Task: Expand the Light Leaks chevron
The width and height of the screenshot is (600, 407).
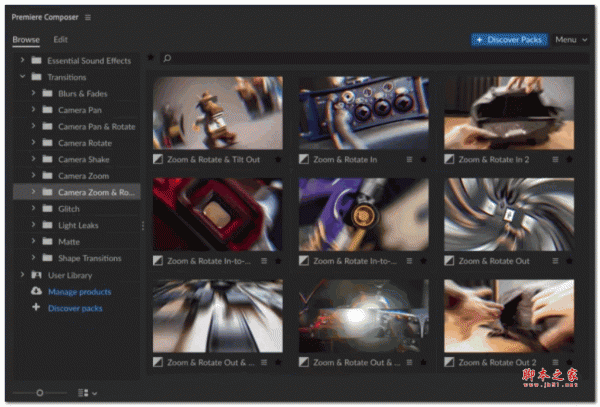Action: click(33, 225)
